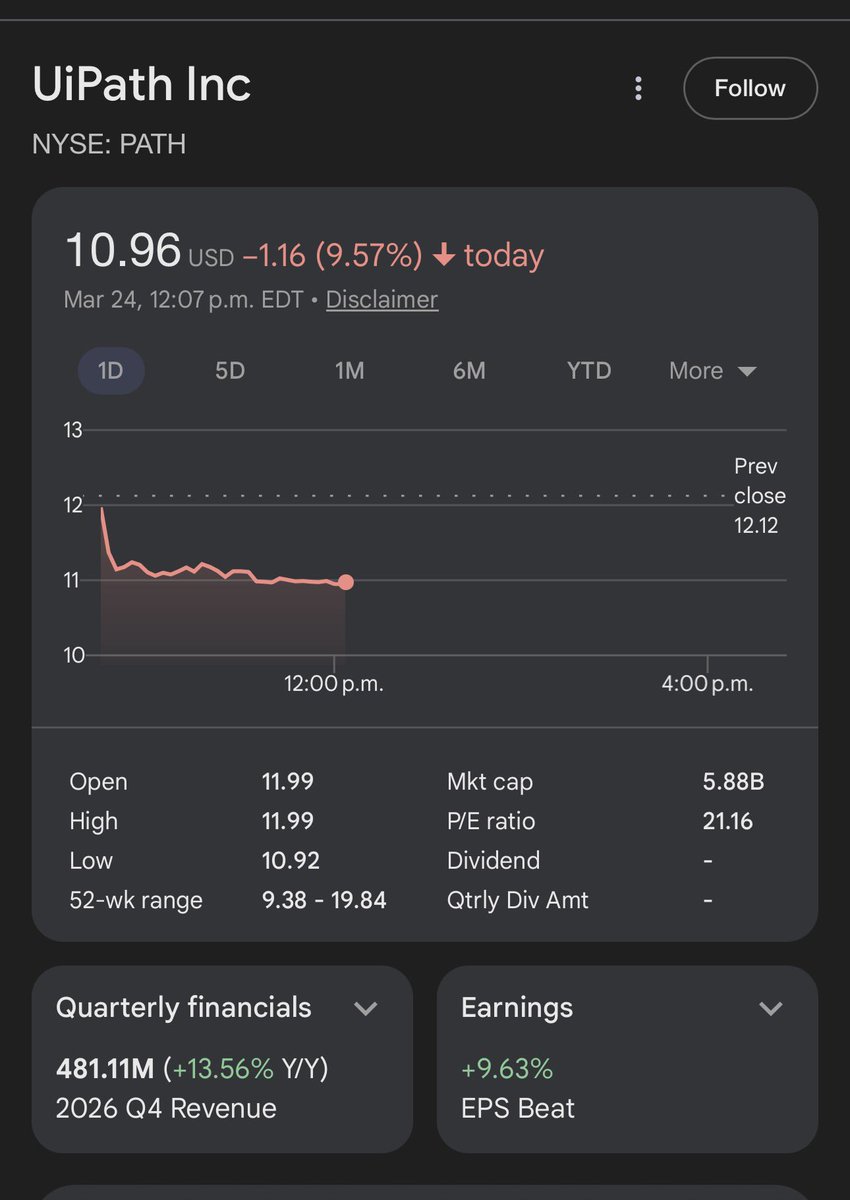Expand the Quarterly financials card
The height and width of the screenshot is (1200, 850).
366,1008
